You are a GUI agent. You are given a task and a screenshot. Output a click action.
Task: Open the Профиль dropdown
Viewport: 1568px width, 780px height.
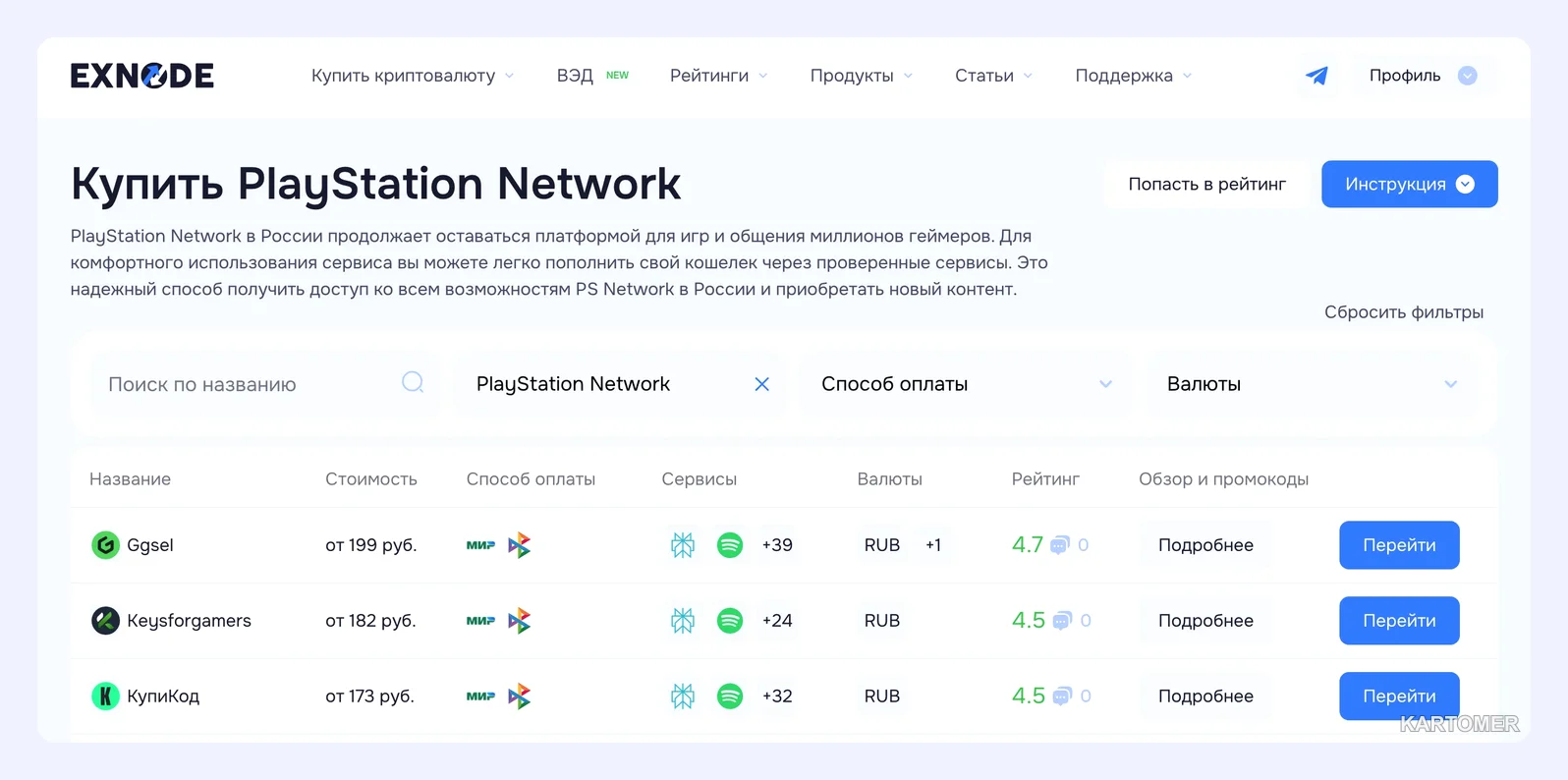point(1423,76)
